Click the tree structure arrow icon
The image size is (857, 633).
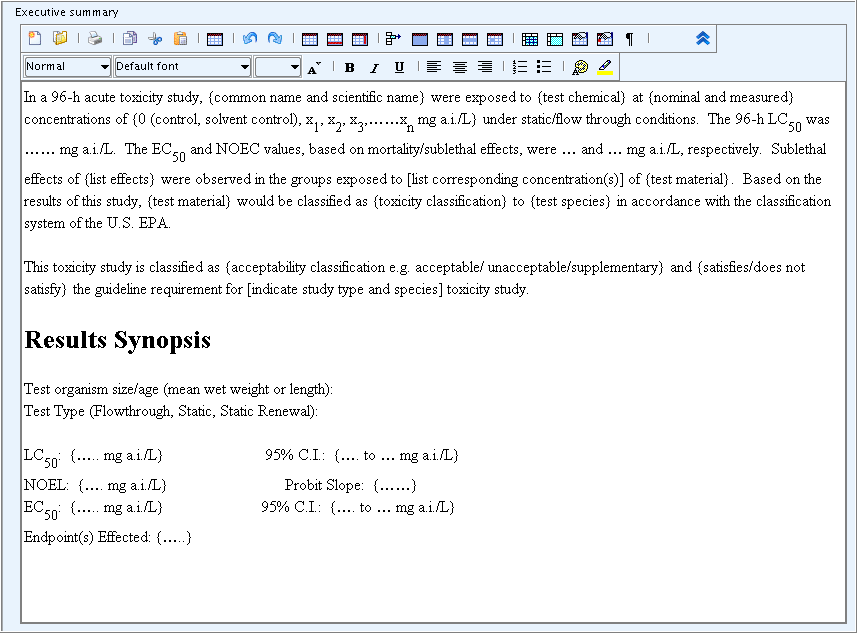393,38
